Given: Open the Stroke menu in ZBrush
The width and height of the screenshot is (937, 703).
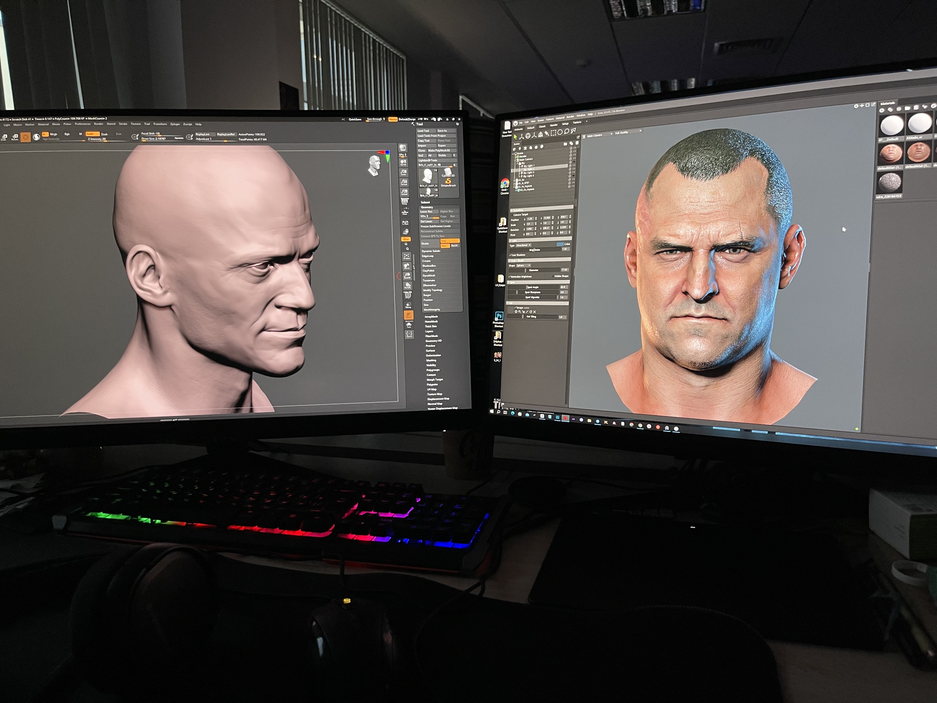Looking at the screenshot, I should coord(123,124).
